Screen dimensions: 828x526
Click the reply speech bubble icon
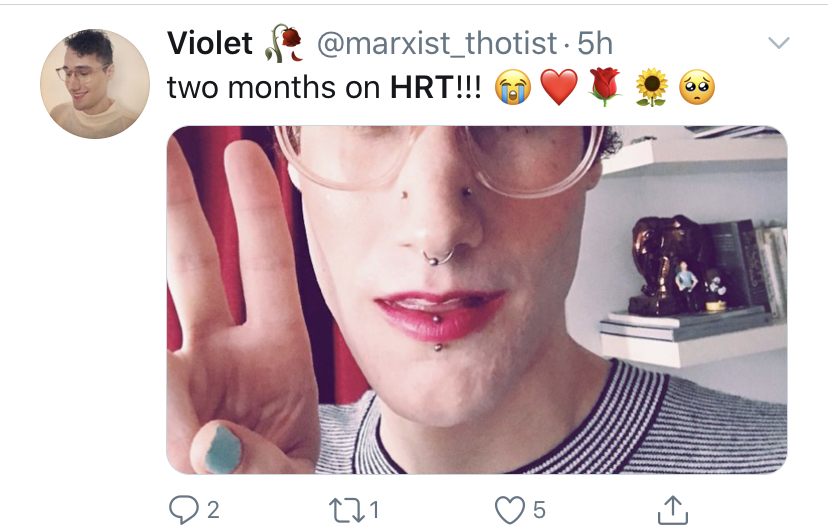point(183,510)
